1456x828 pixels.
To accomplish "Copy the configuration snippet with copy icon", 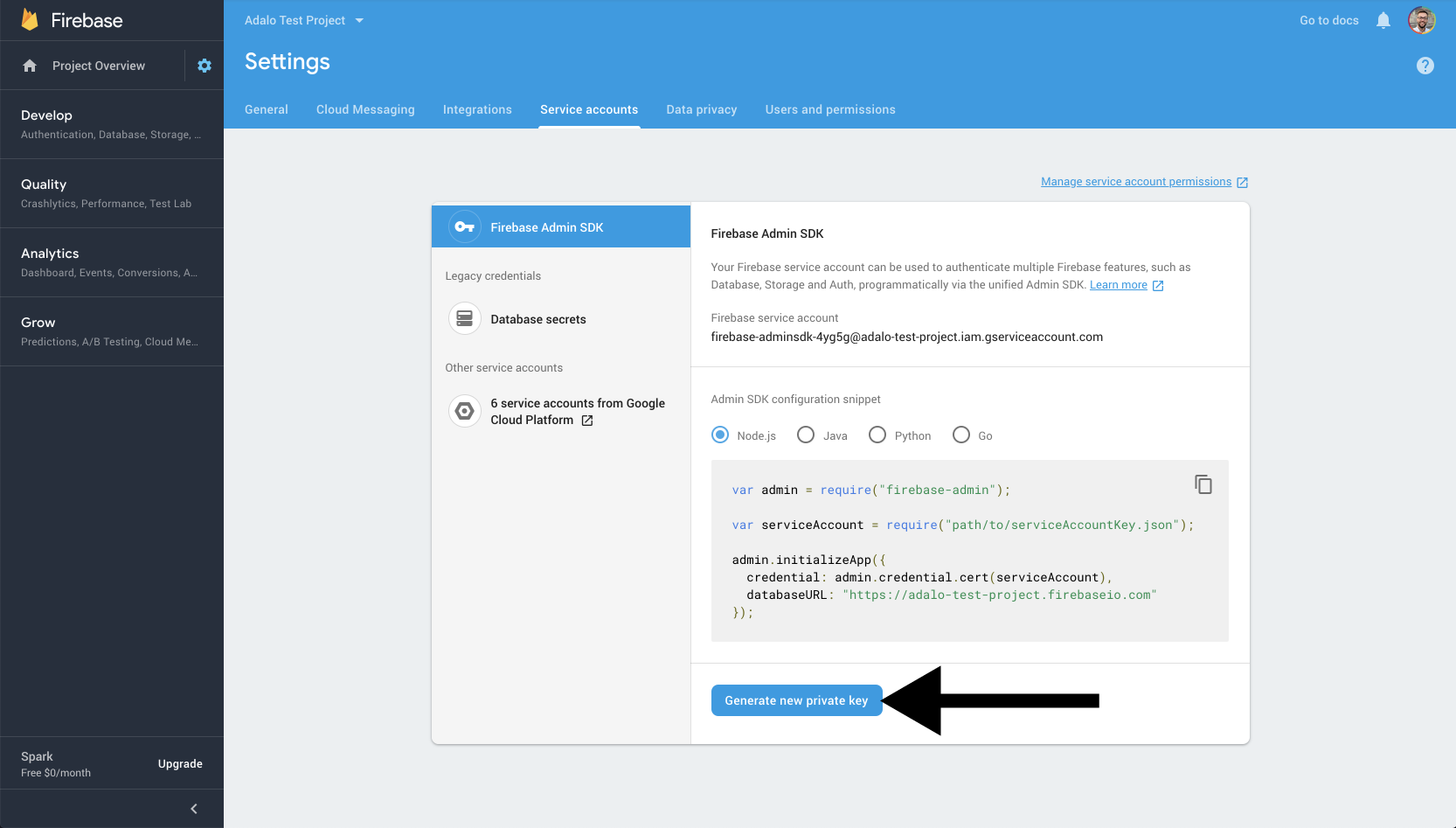I will [x=1203, y=484].
